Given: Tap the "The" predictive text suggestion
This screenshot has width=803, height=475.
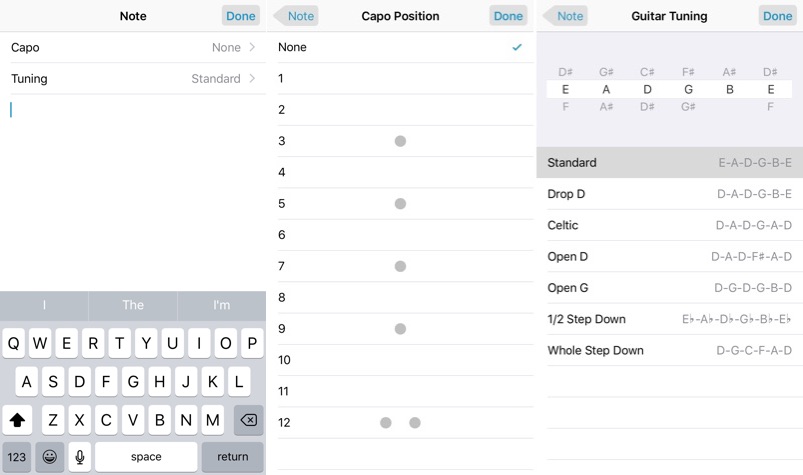Looking at the screenshot, I should pyautogui.click(x=133, y=305).
